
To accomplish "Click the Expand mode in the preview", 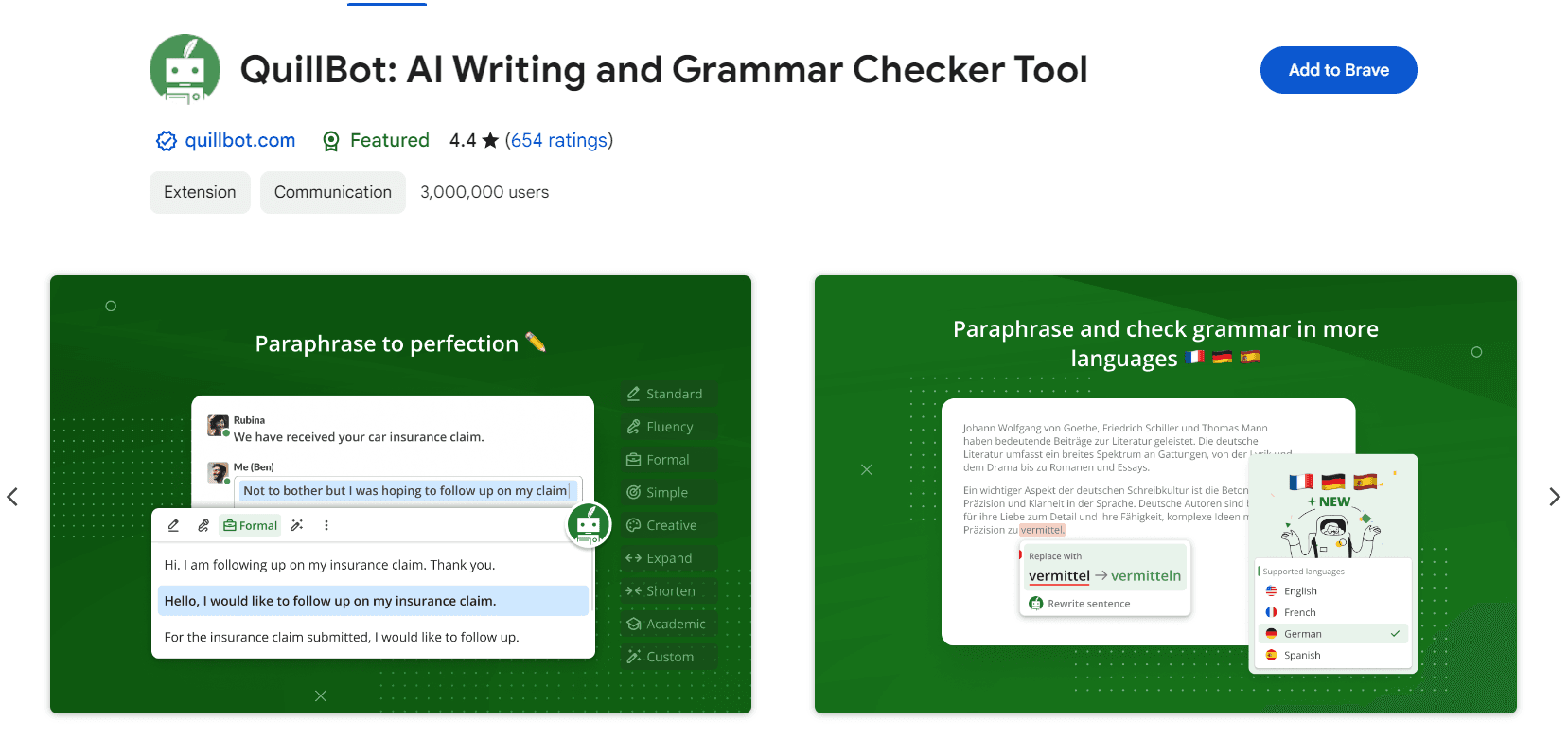I will pos(669,558).
